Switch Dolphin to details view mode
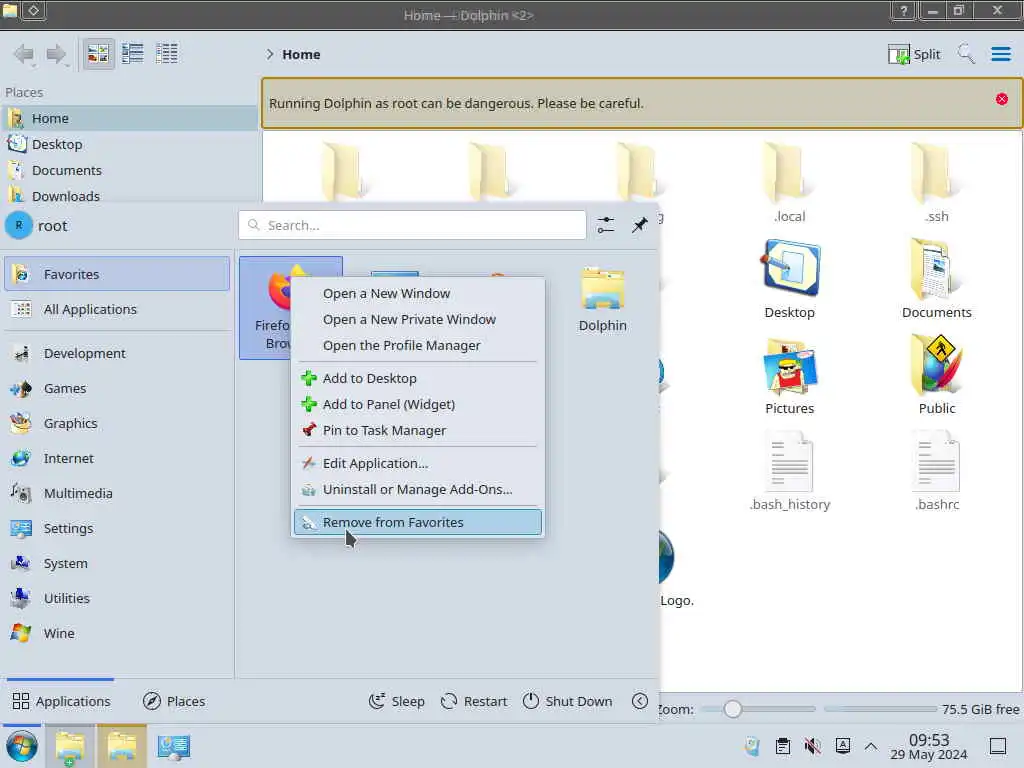The image size is (1024, 768). pos(167,54)
